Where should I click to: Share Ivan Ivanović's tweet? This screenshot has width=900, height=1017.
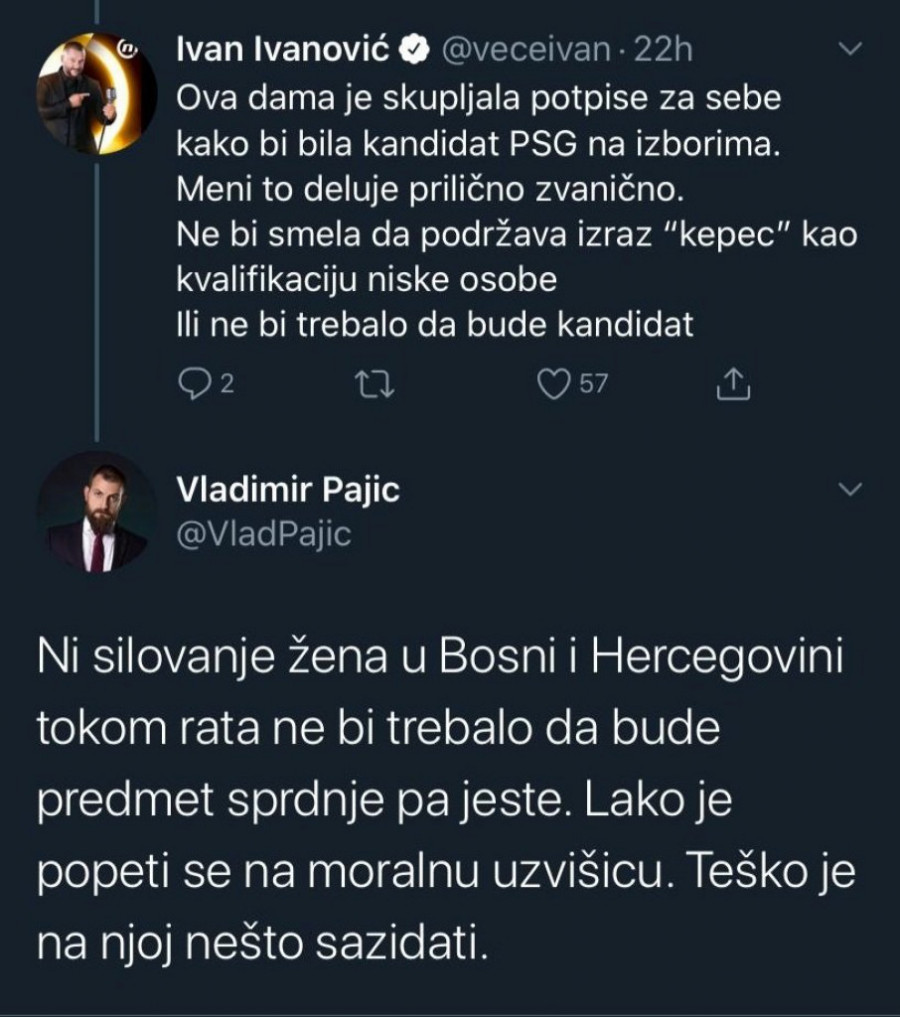[x=734, y=385]
